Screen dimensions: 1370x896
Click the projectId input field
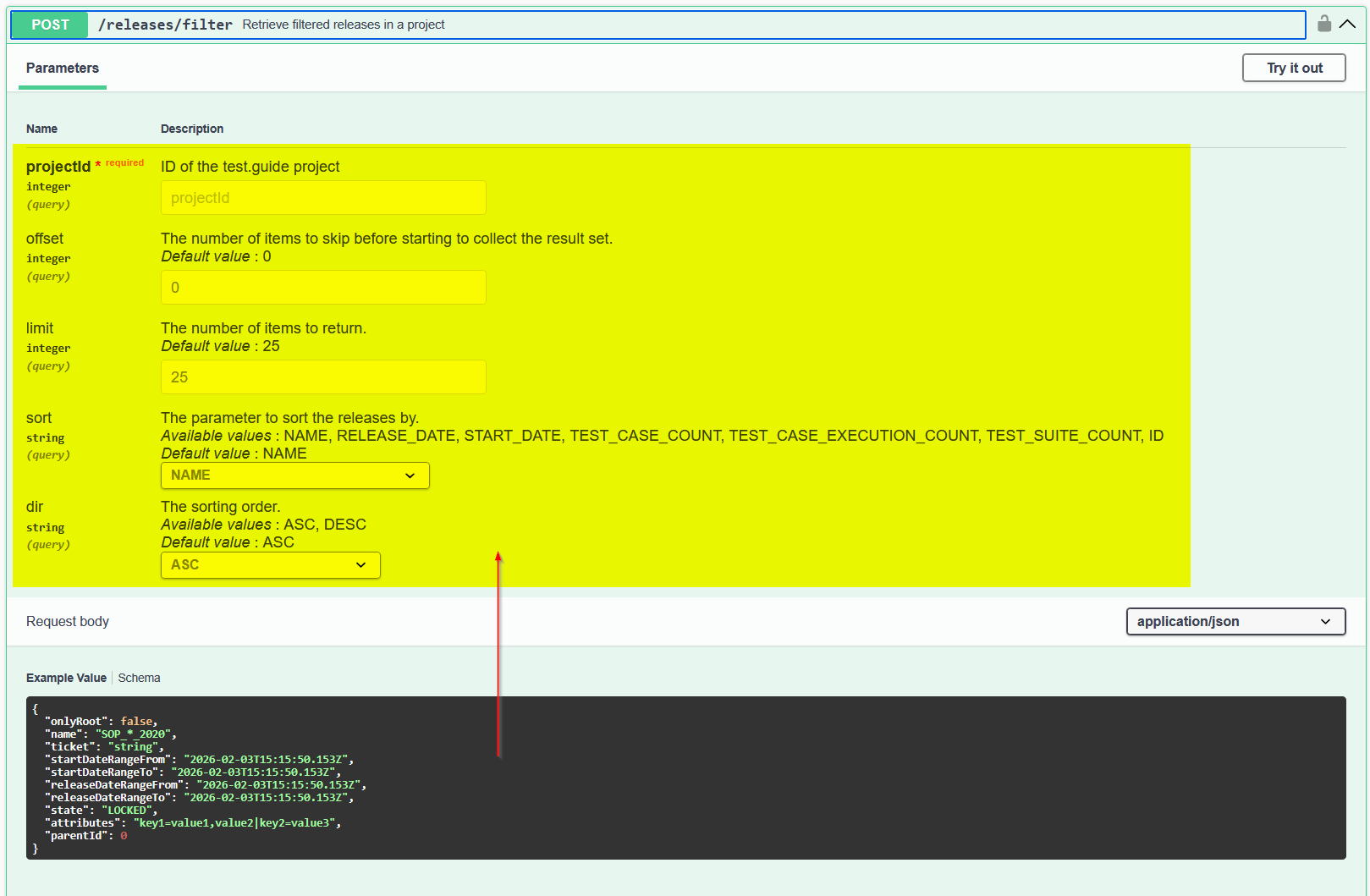322,197
